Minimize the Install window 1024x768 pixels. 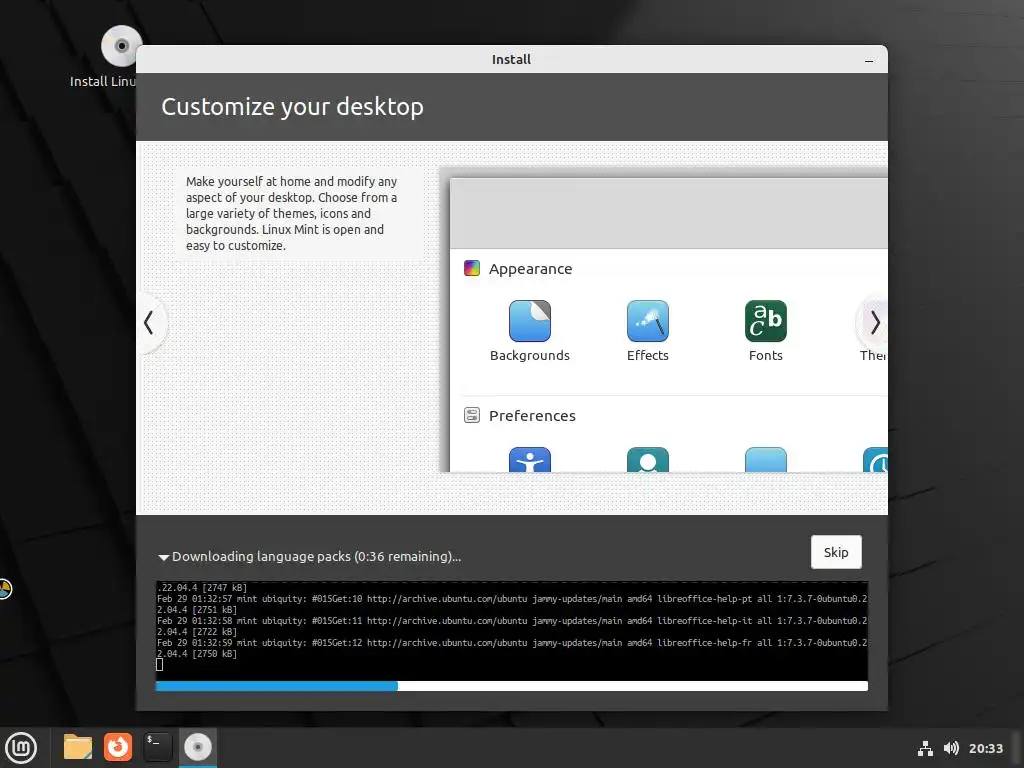click(x=869, y=60)
